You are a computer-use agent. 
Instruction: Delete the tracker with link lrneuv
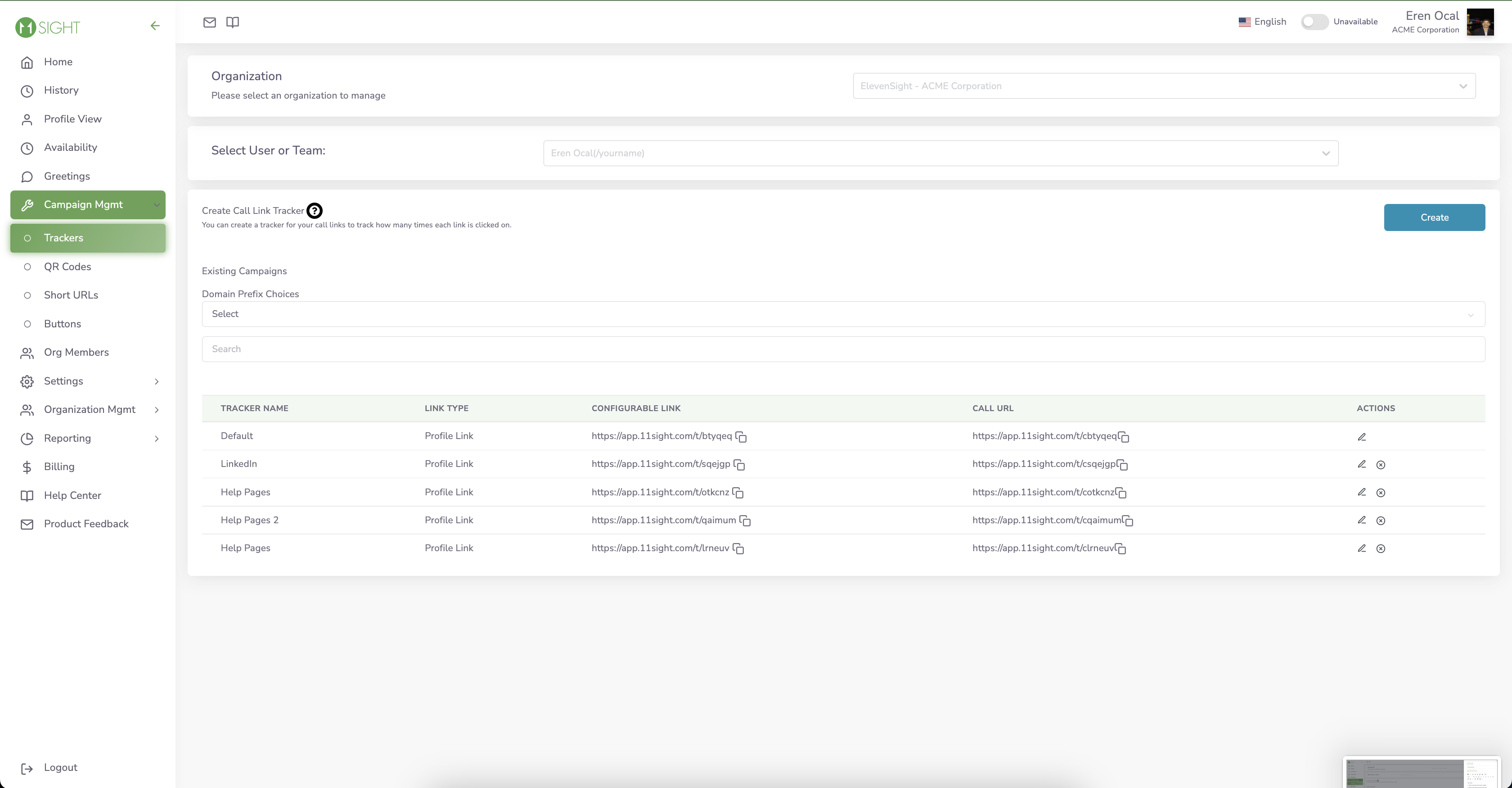(1381, 548)
